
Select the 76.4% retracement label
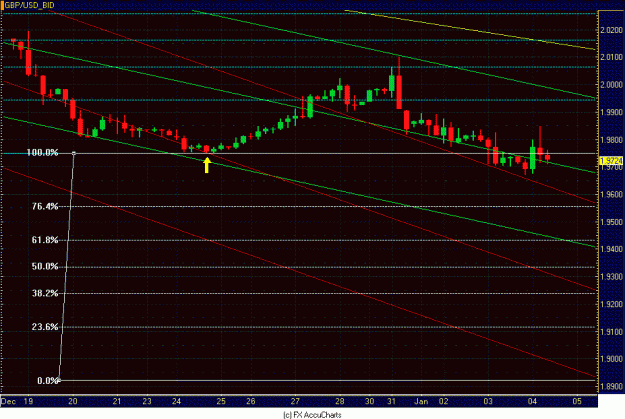pos(45,207)
